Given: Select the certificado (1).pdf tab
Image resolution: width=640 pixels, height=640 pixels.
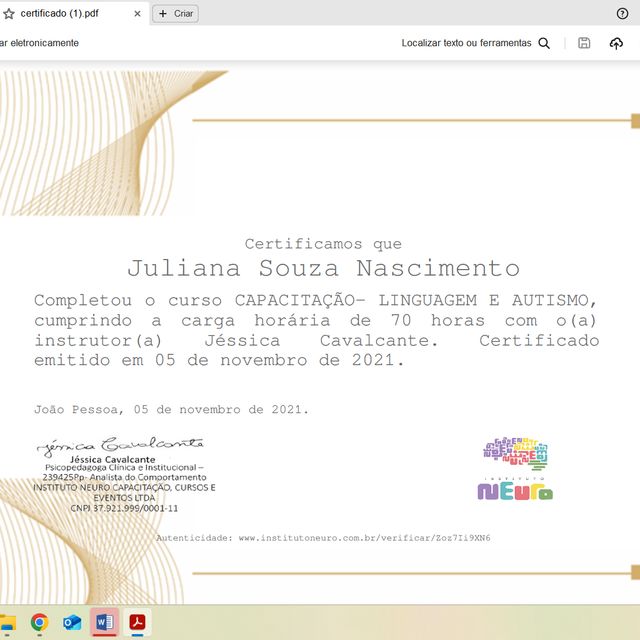Looking at the screenshot, I should point(74,13).
